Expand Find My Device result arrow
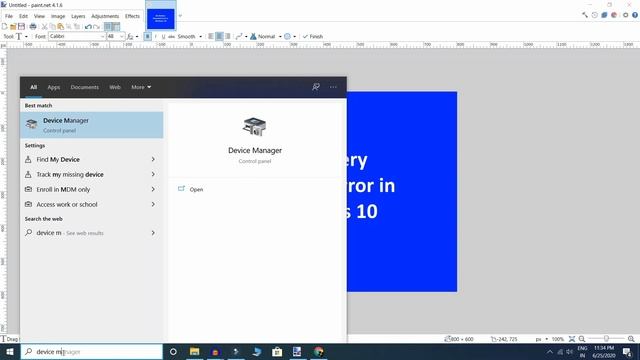The width and height of the screenshot is (640, 360). point(153,159)
